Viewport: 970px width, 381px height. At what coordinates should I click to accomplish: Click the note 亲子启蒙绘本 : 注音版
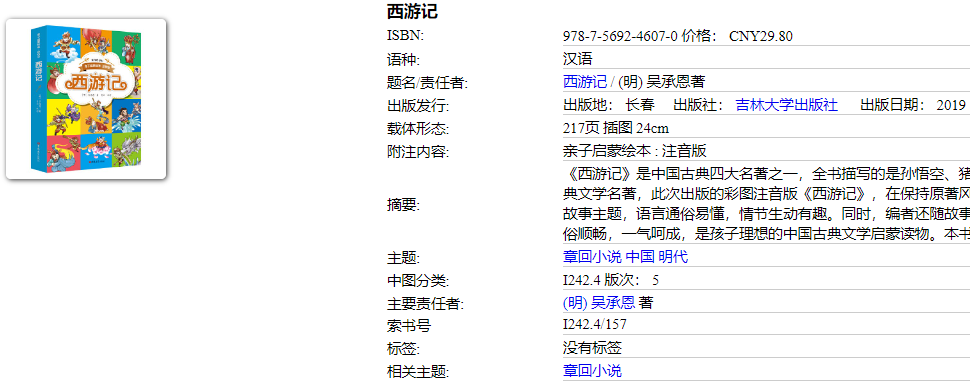(x=635, y=152)
